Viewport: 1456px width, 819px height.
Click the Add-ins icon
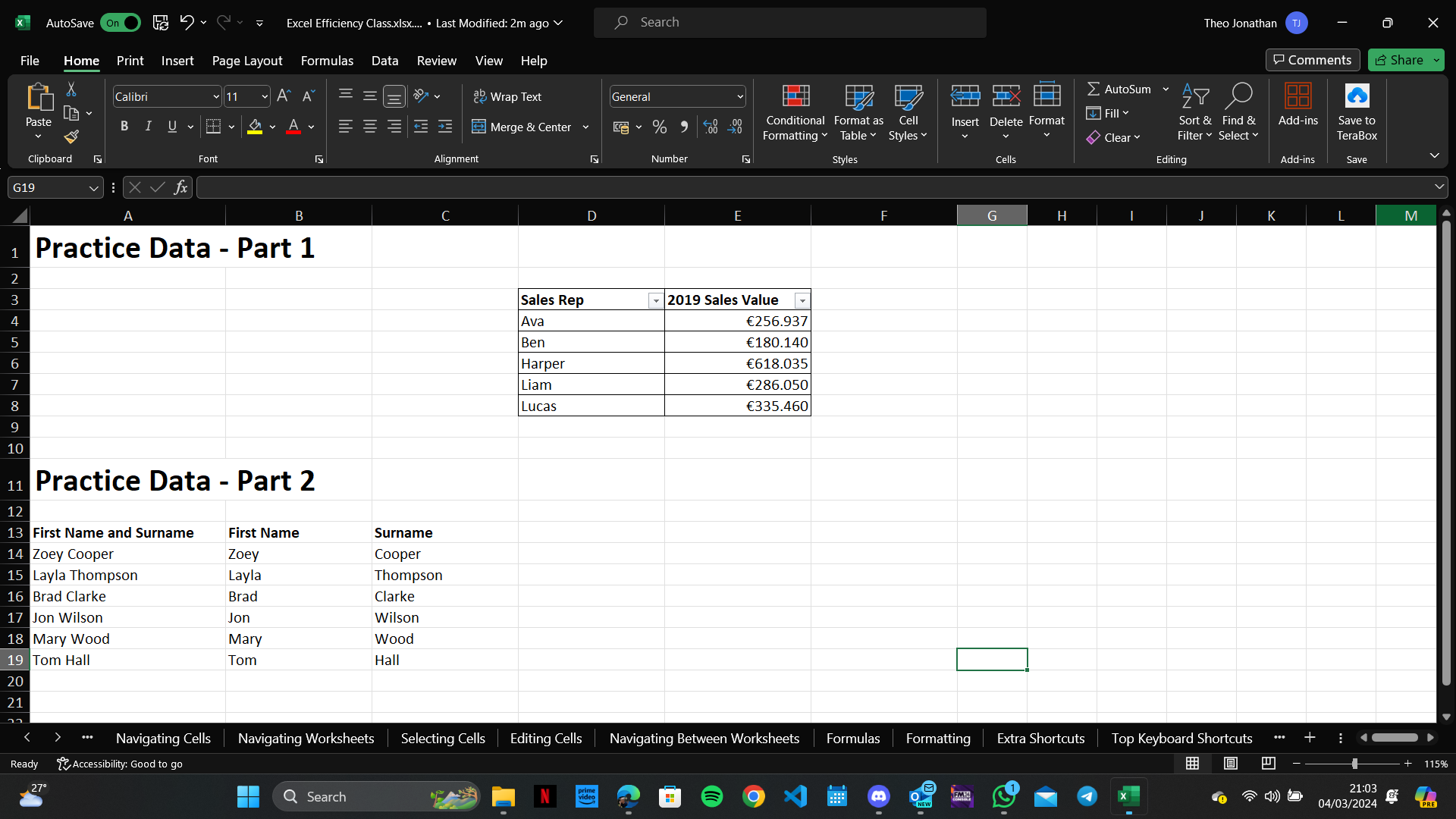pos(1298,105)
